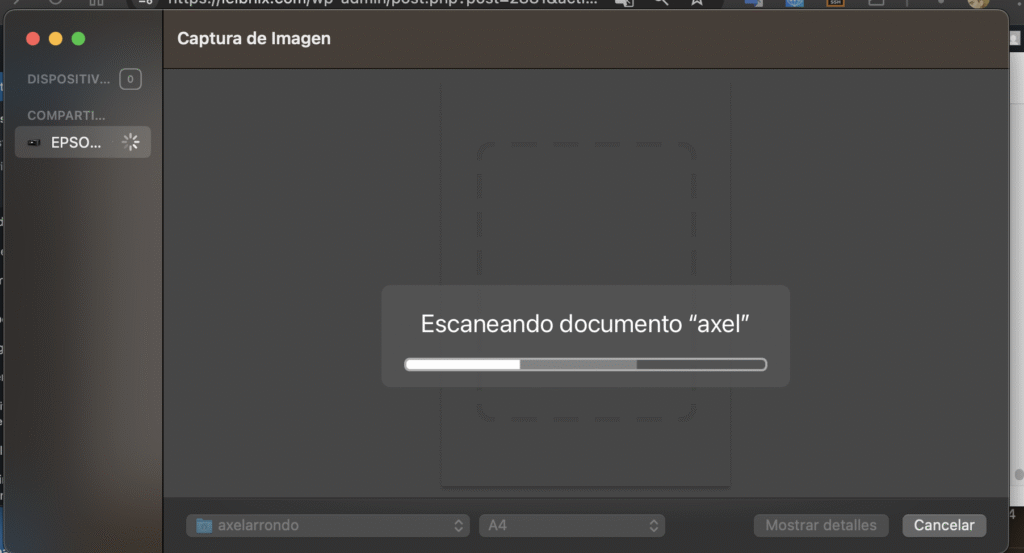The height and width of the screenshot is (553, 1024).
Task: Select the EPSON scanner icon in sidebar
Action: [35, 142]
